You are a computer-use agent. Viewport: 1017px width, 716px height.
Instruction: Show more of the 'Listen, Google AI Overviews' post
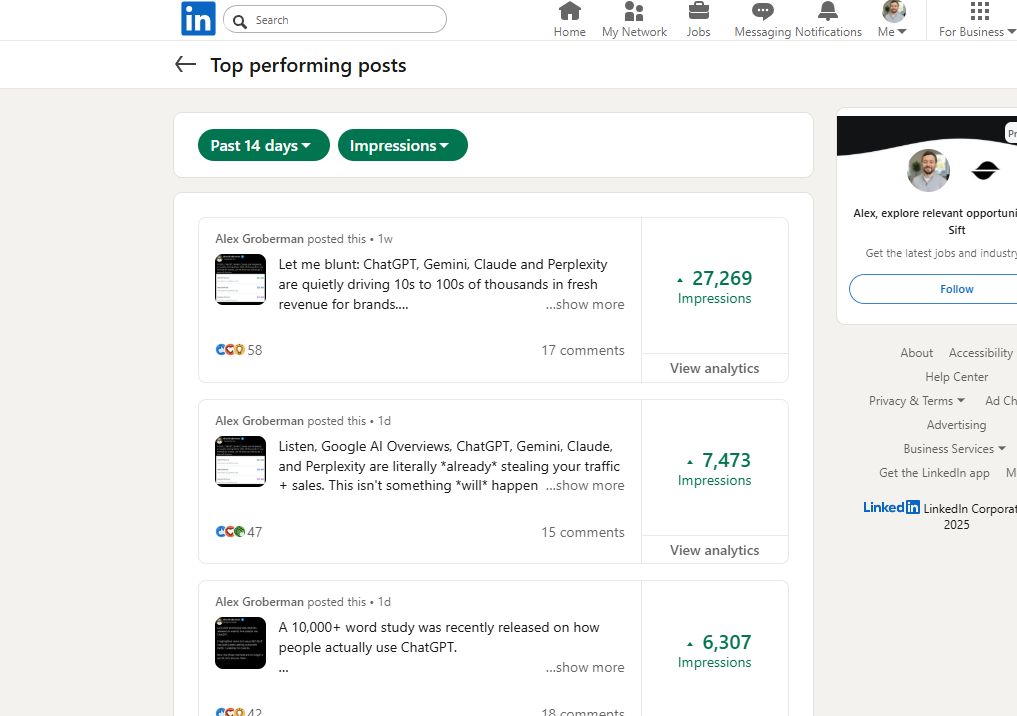[585, 485]
